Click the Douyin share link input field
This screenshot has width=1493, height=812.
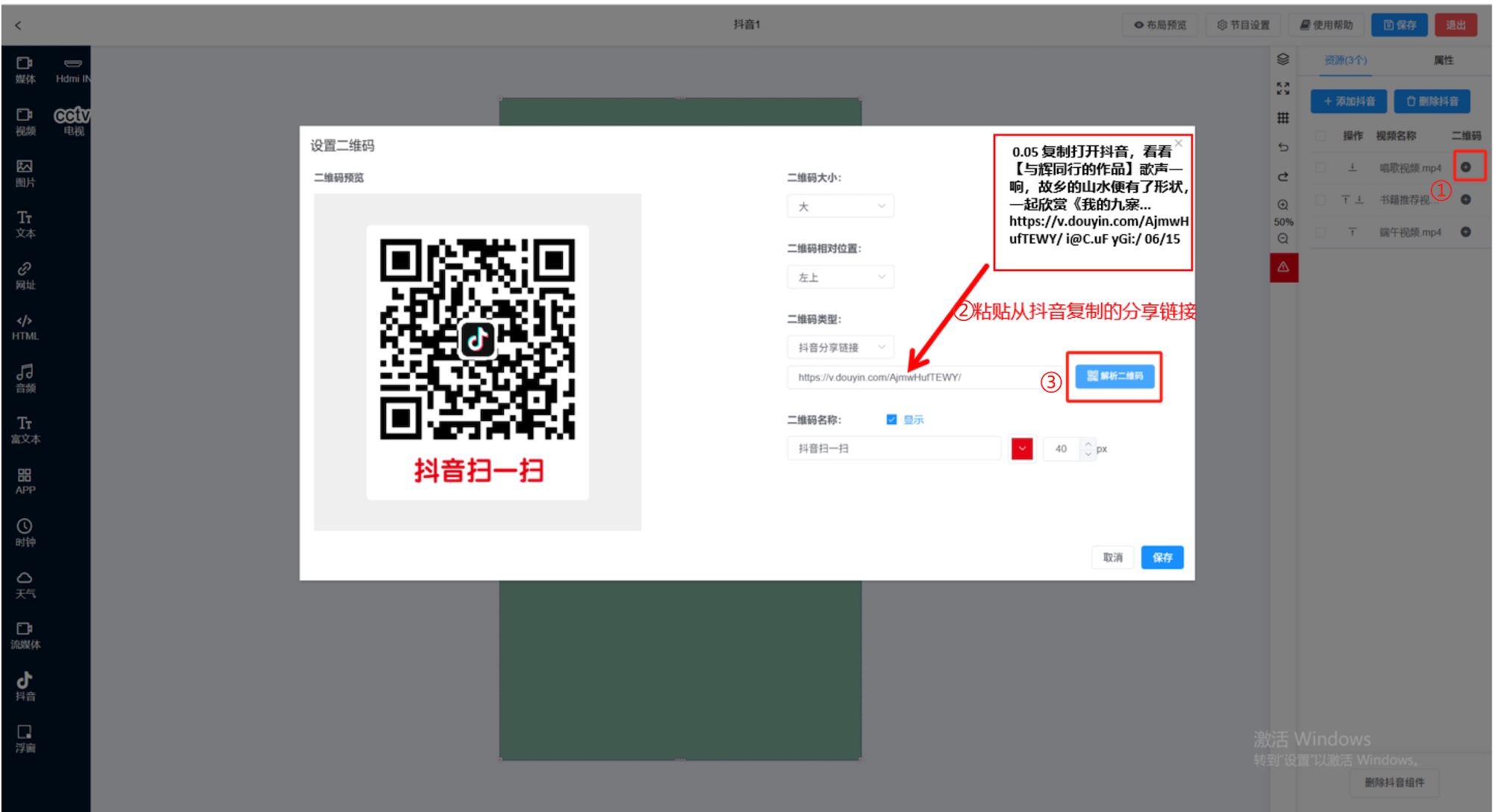924,377
